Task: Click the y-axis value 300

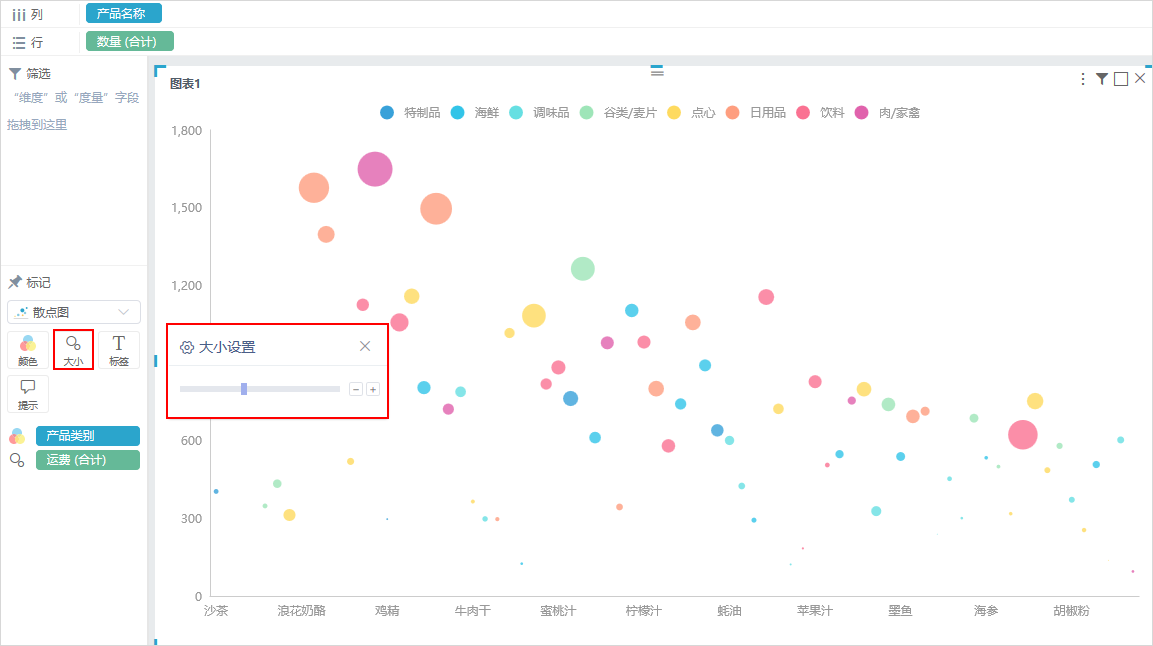Action: (x=191, y=519)
